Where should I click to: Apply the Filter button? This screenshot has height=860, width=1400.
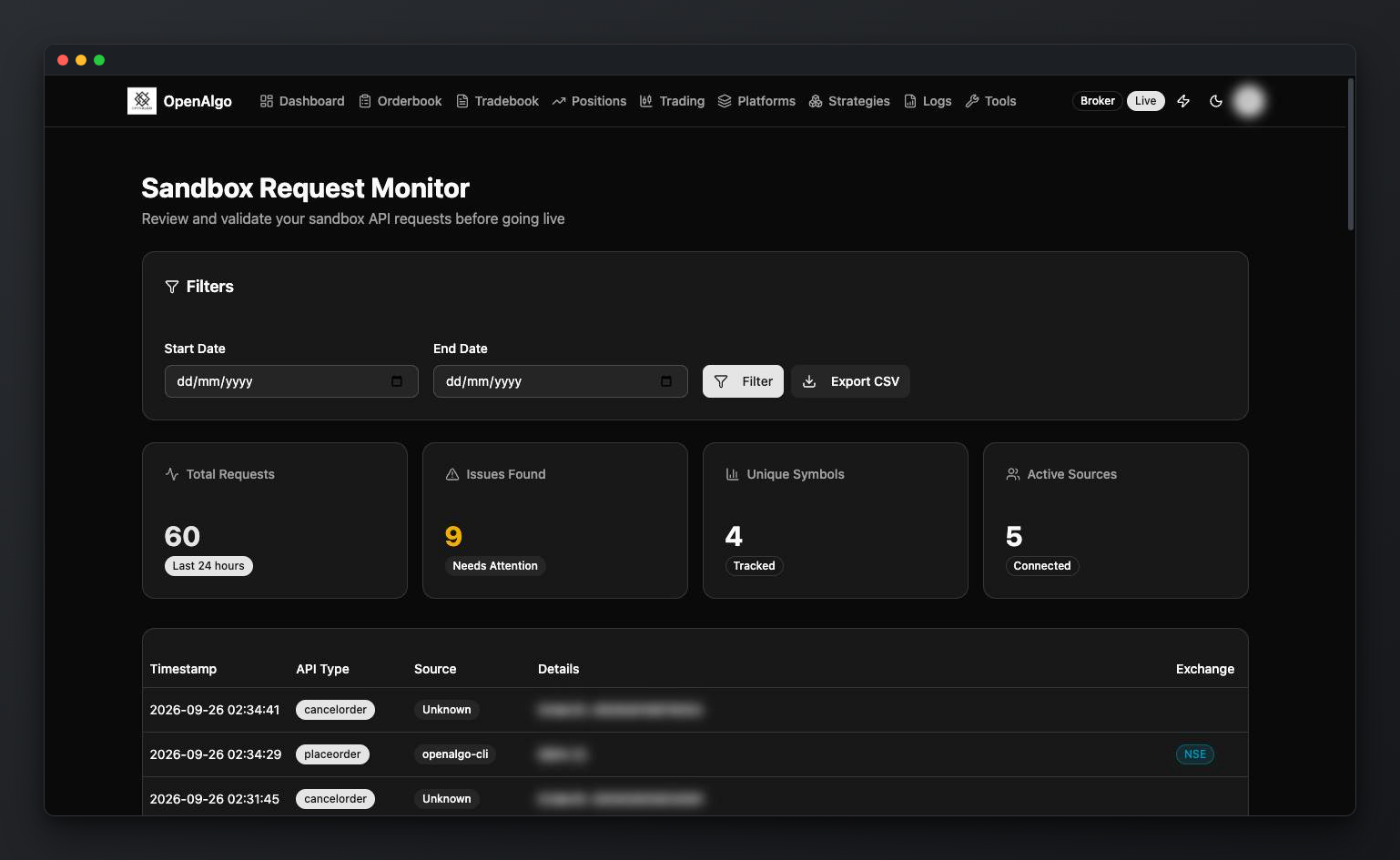tap(743, 381)
